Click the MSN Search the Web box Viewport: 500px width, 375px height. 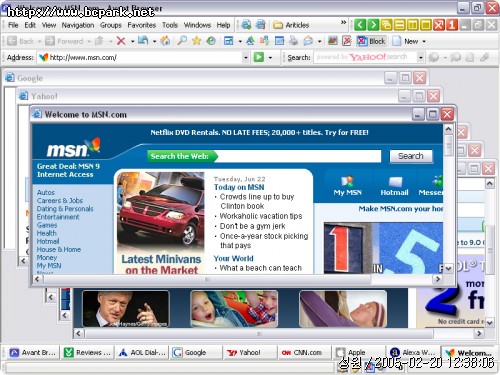coord(298,156)
